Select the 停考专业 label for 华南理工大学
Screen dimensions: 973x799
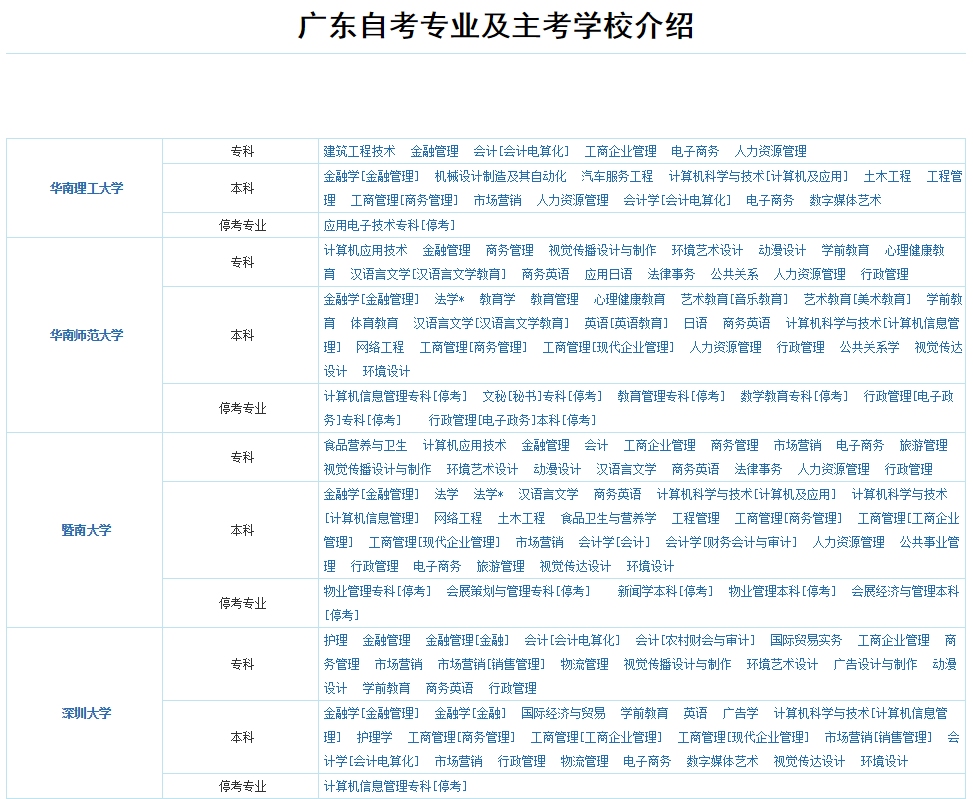click(242, 226)
